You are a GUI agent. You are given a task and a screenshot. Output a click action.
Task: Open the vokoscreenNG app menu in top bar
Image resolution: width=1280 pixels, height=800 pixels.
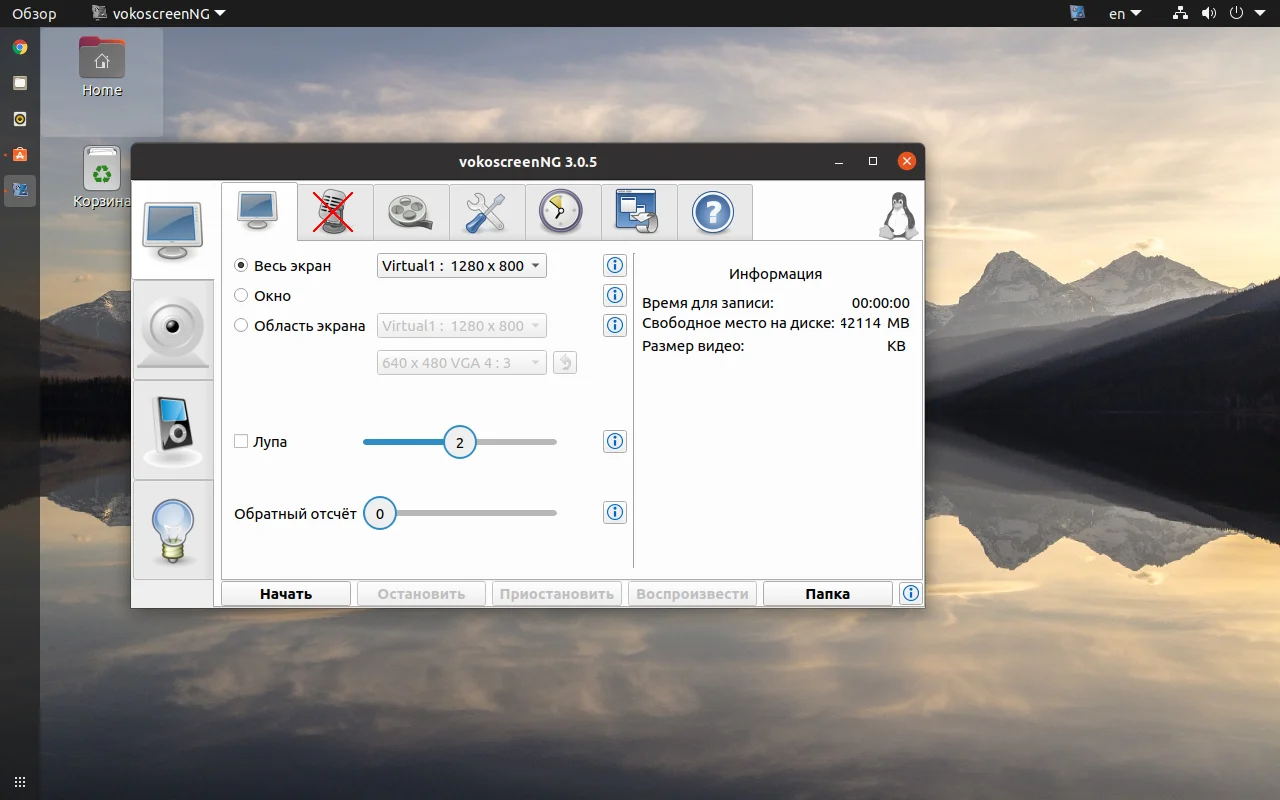click(158, 13)
